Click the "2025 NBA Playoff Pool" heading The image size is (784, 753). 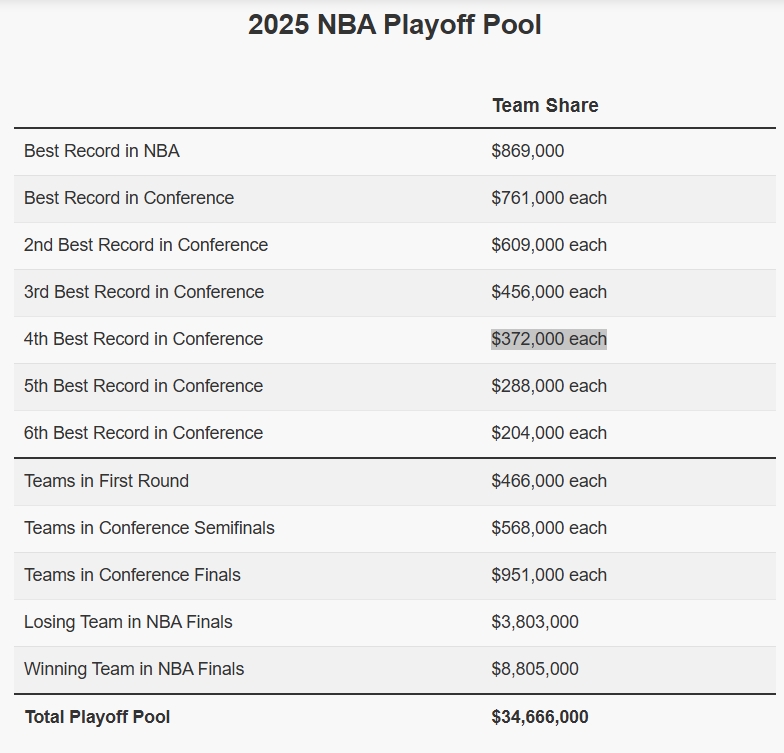(x=394, y=25)
